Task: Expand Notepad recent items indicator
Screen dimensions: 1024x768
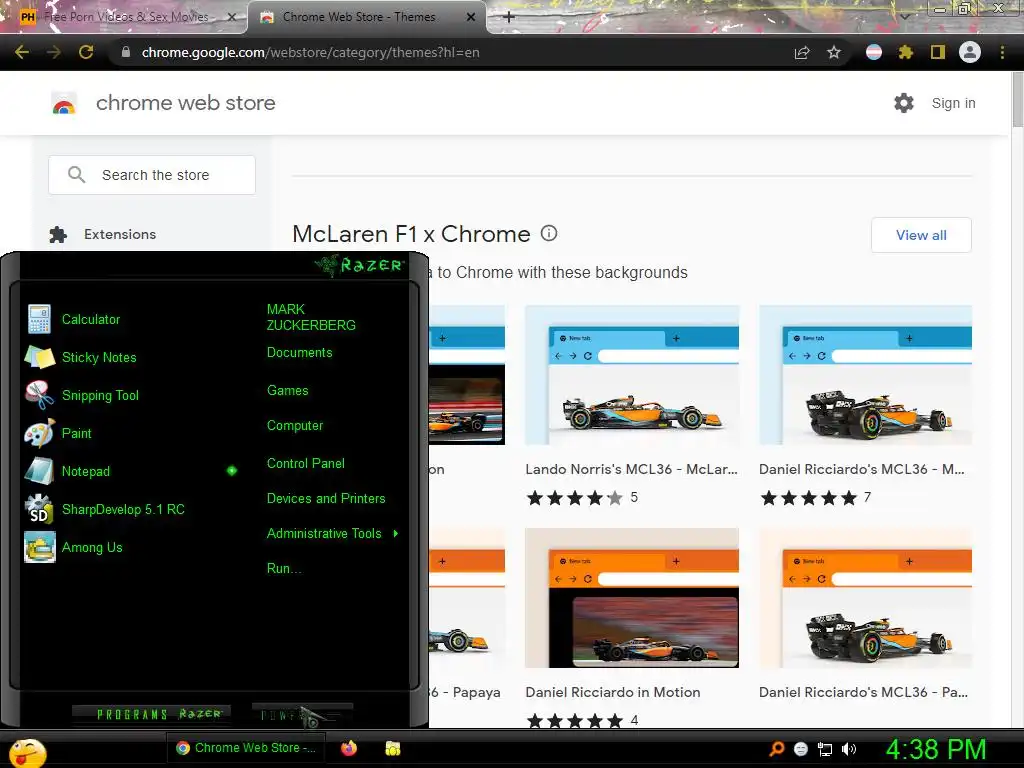Action: [x=232, y=471]
